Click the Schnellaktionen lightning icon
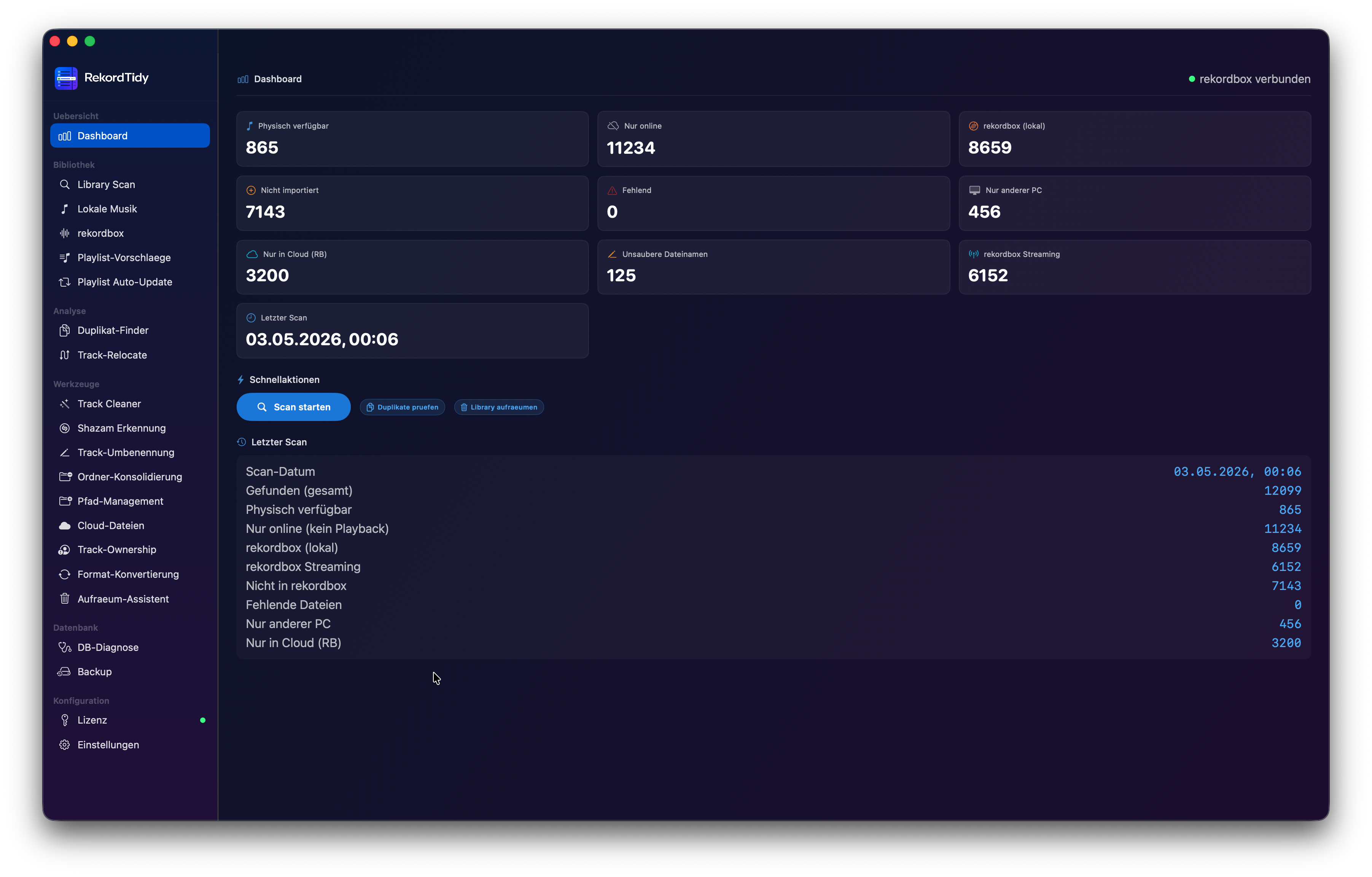 [x=240, y=380]
